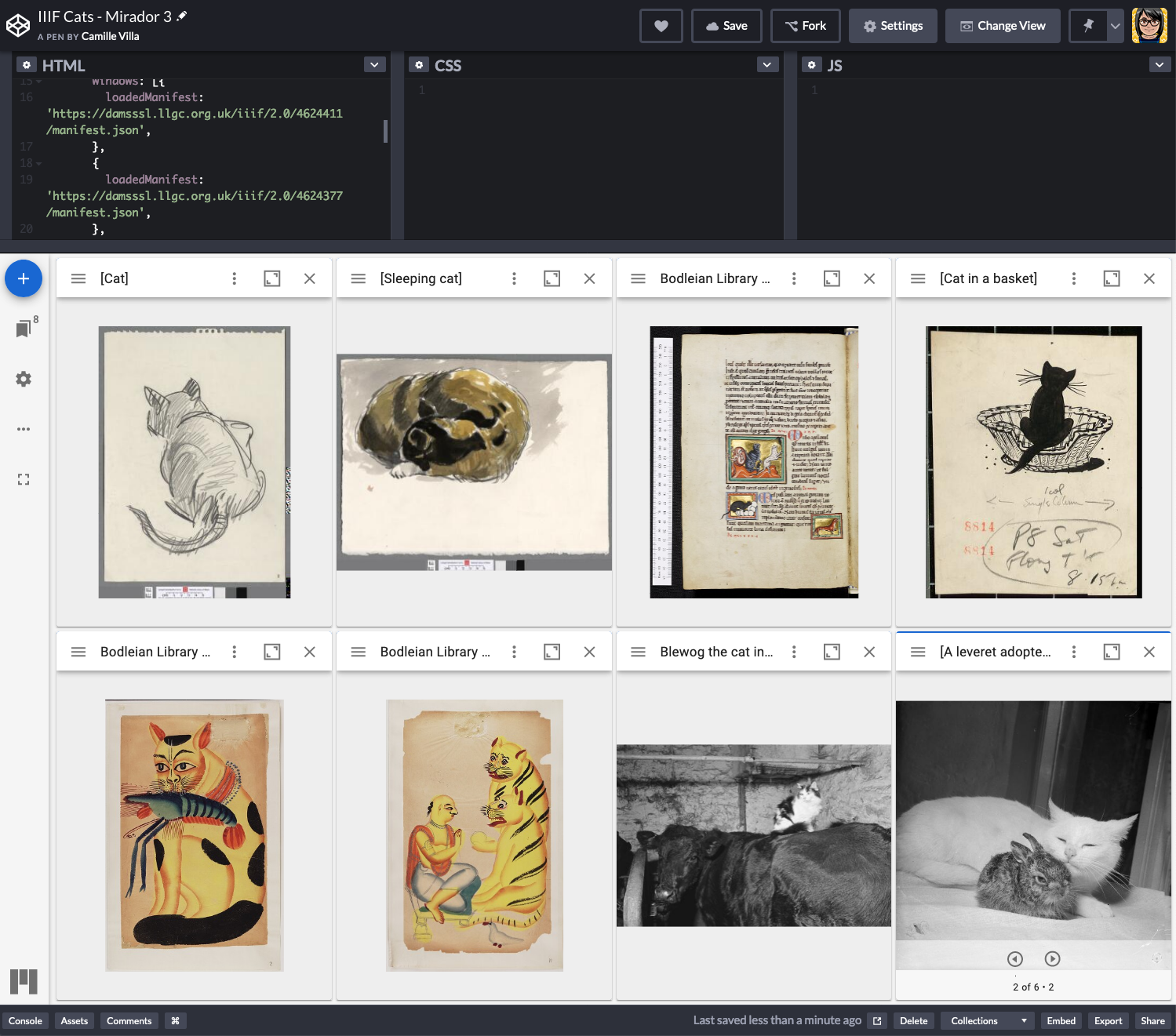Toggle sidebar in [Cat in a basket] window
Screen dimensions: 1176x1036
coord(918,278)
